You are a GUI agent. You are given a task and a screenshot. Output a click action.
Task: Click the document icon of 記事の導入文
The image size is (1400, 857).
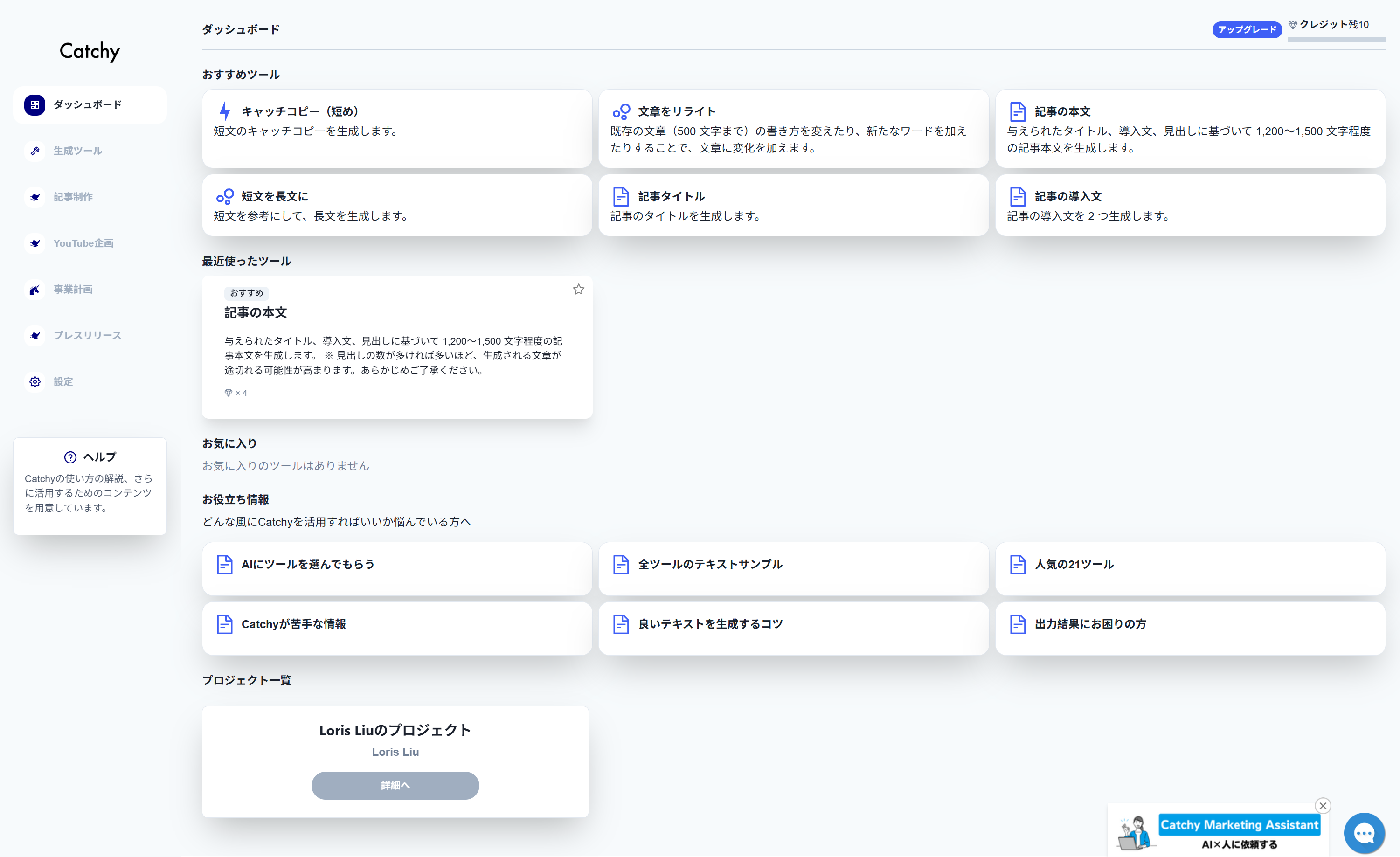click(x=1018, y=196)
